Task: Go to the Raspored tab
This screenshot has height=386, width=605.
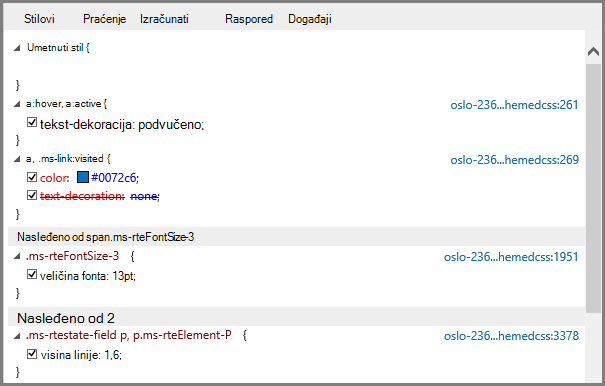Action: pyautogui.click(x=249, y=19)
